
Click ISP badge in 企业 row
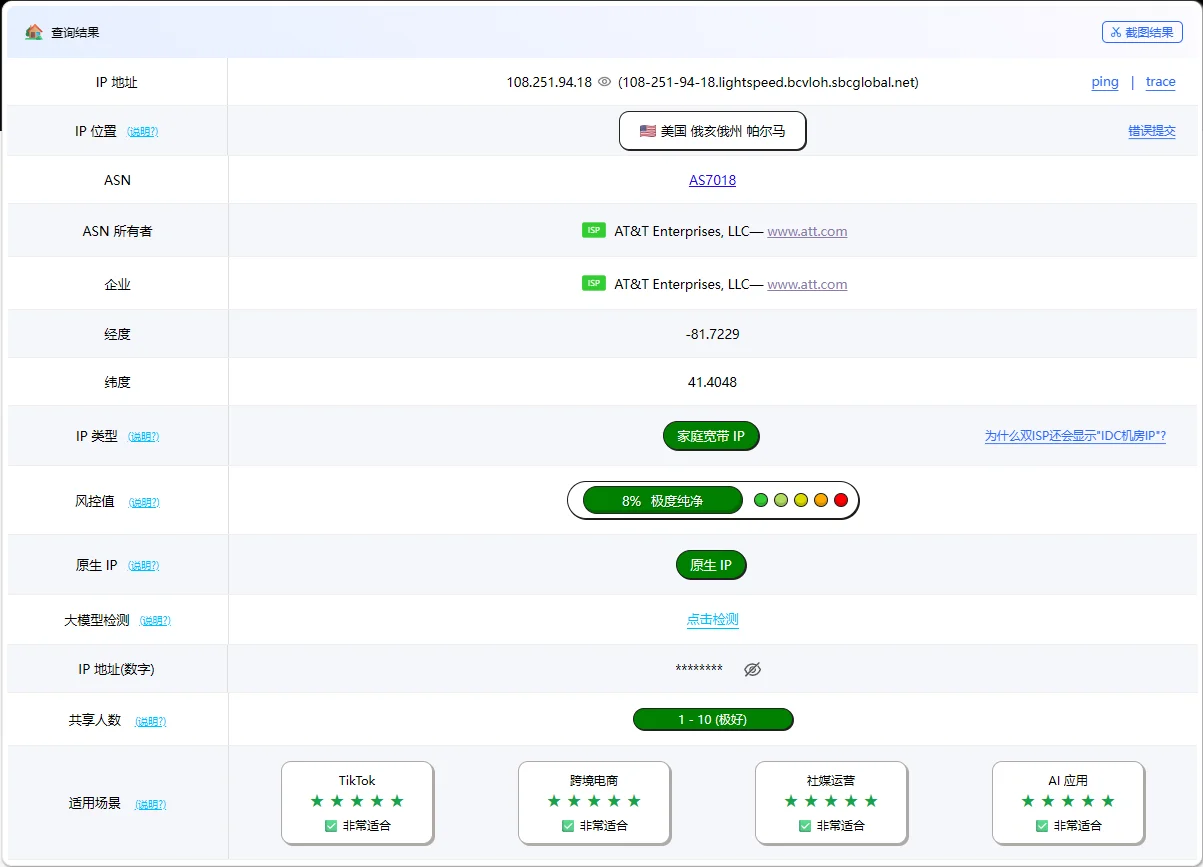point(594,283)
